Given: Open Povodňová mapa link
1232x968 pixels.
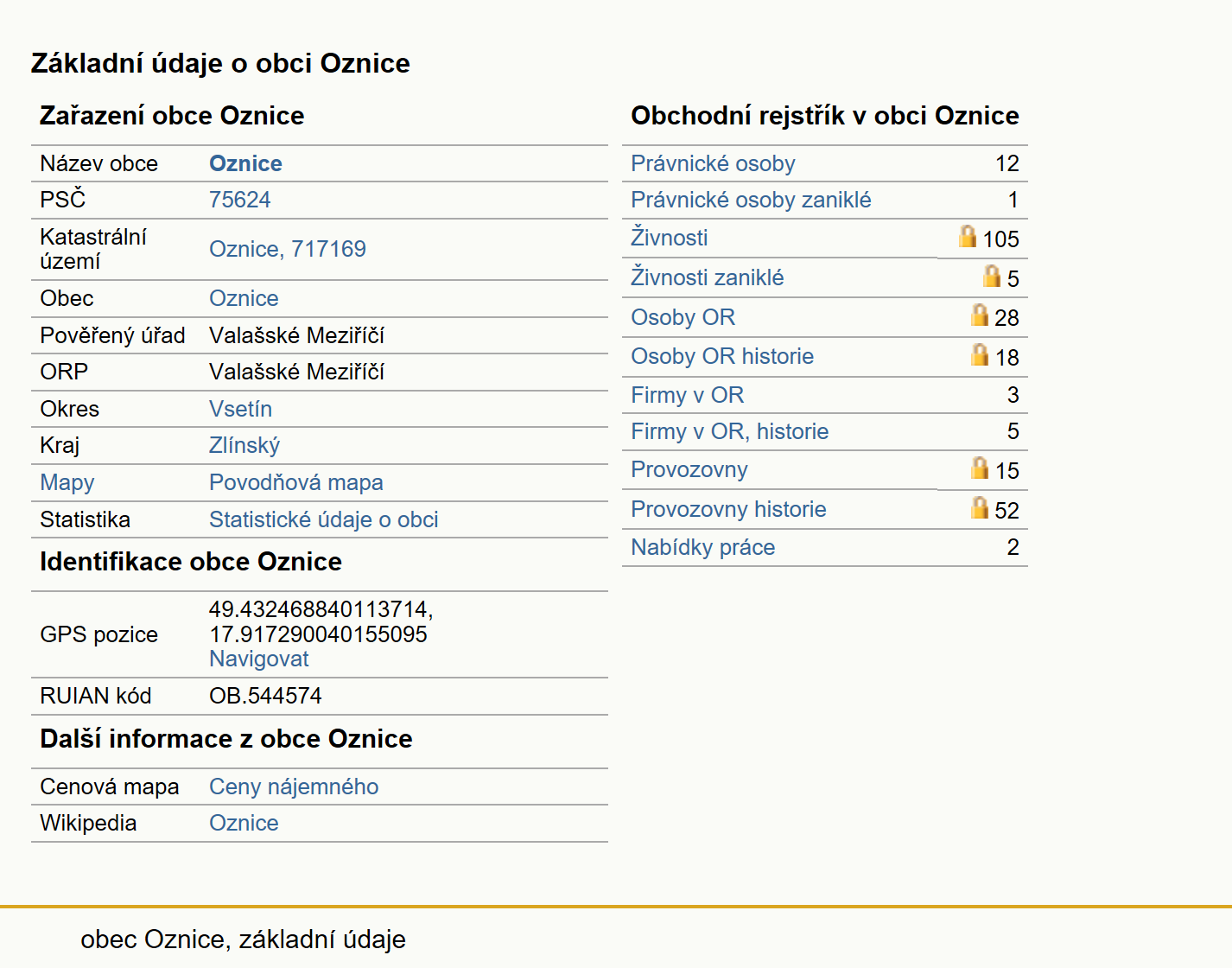Looking at the screenshot, I should [x=296, y=482].
